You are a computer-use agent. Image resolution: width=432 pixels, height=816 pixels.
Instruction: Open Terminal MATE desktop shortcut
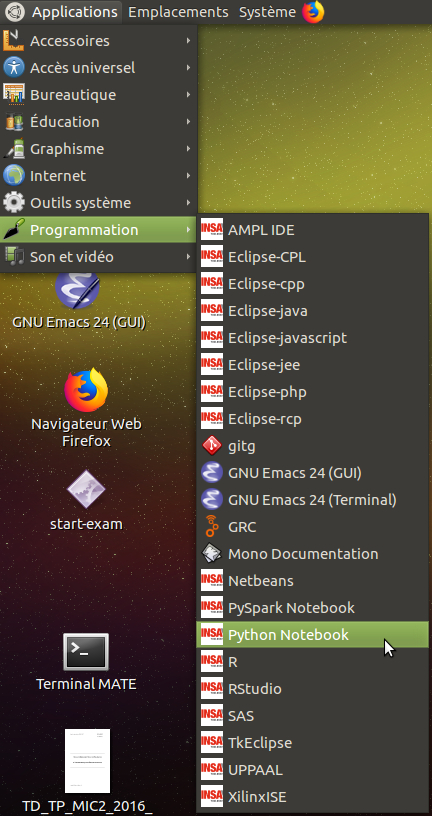point(86,661)
